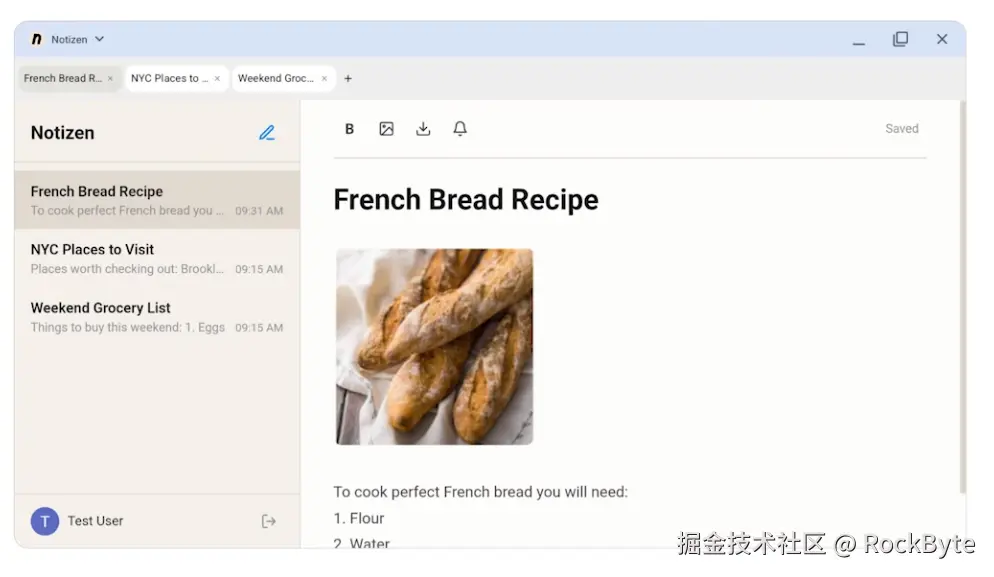This screenshot has width=994, height=577.
Task: Select the French Bread Recipe note
Action: pyautogui.click(x=157, y=200)
